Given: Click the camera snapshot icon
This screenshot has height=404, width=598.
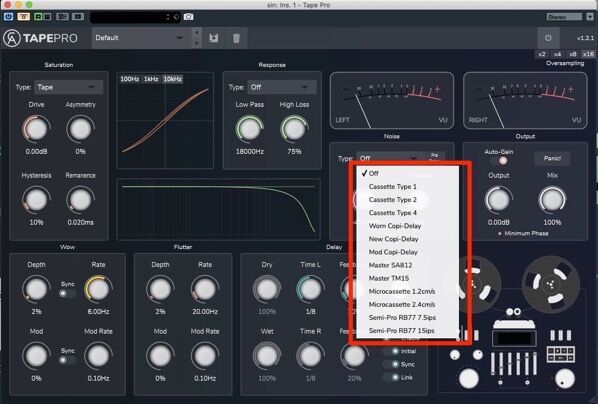Looking at the screenshot, I should click(188, 17).
